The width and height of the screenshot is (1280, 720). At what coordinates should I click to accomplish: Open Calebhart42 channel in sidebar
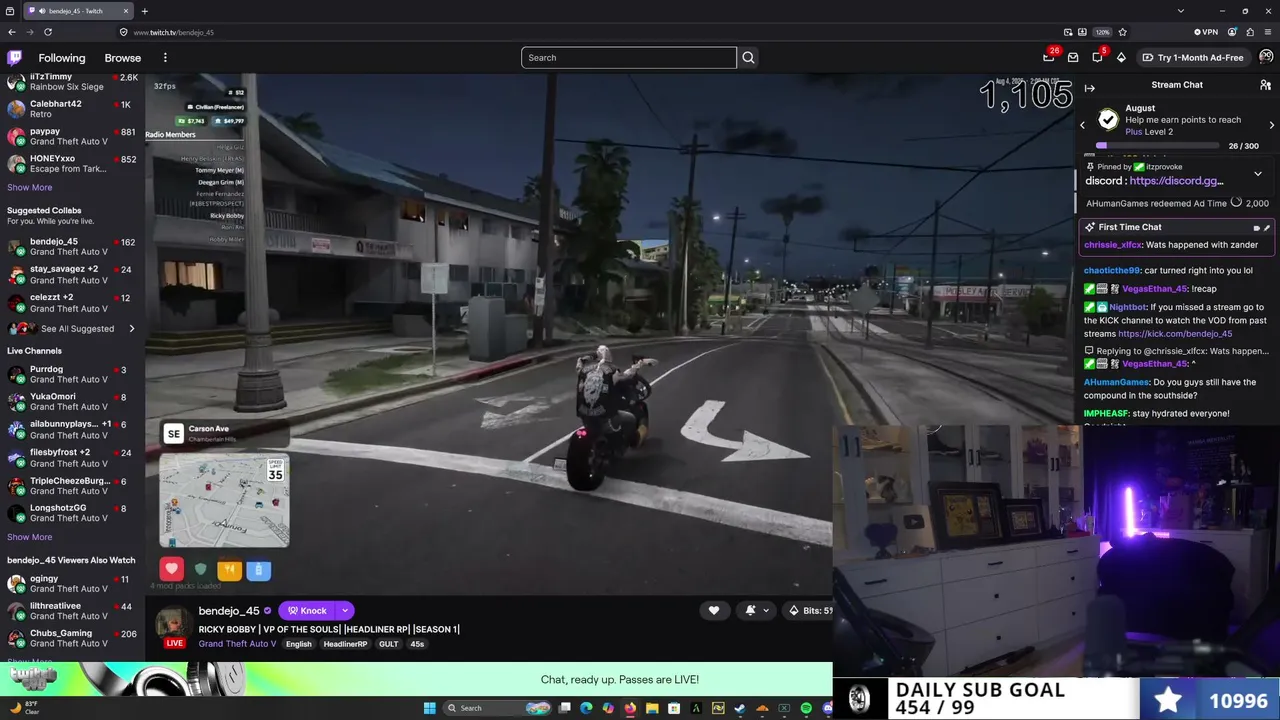[x=70, y=109]
